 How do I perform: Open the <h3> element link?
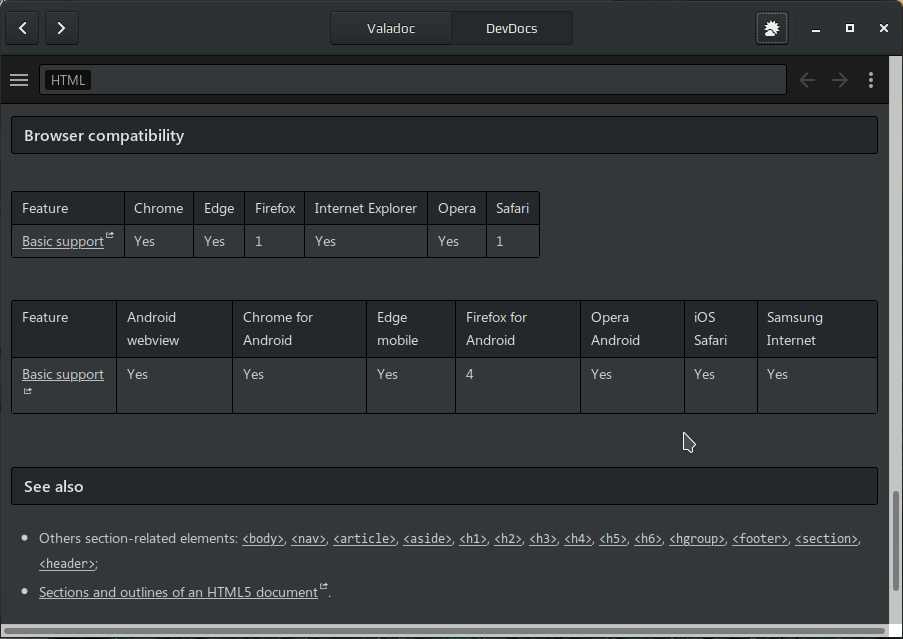point(543,539)
